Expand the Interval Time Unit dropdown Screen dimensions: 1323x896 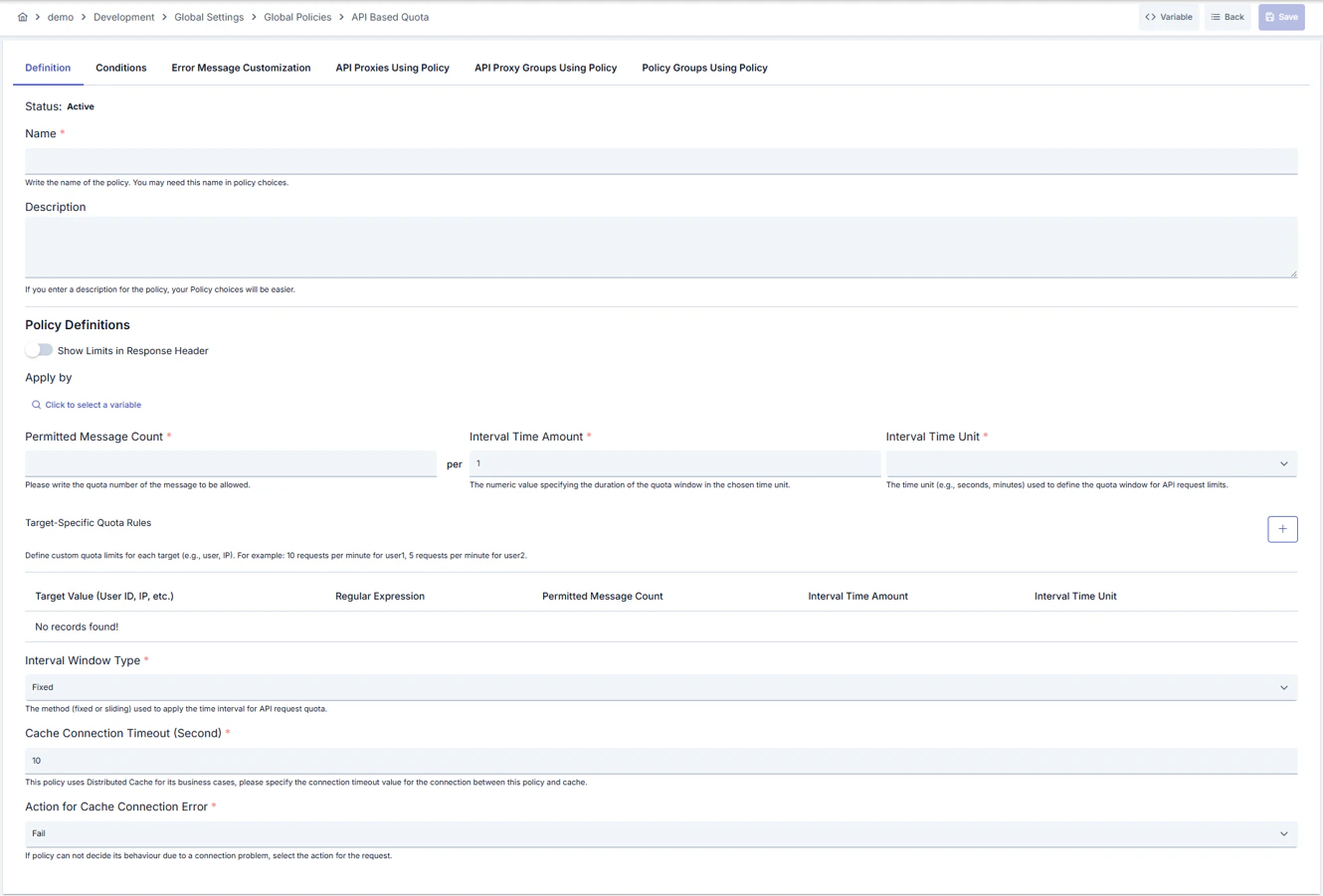click(1091, 463)
